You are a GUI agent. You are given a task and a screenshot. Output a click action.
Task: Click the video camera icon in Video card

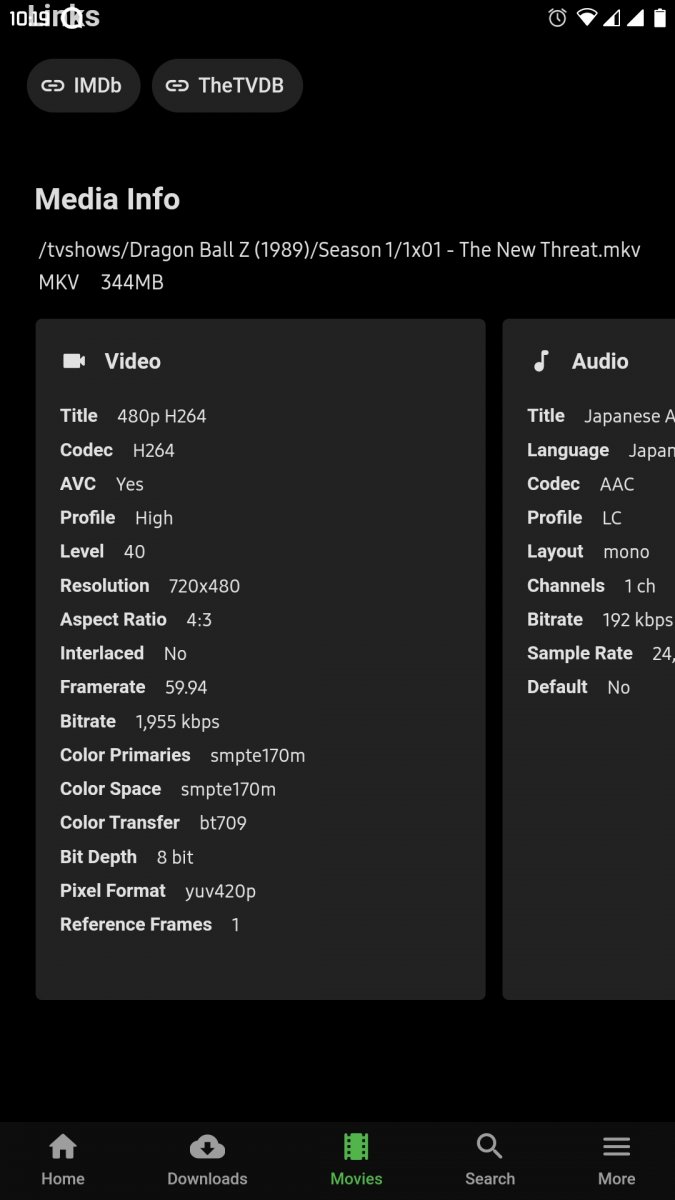tap(74, 361)
